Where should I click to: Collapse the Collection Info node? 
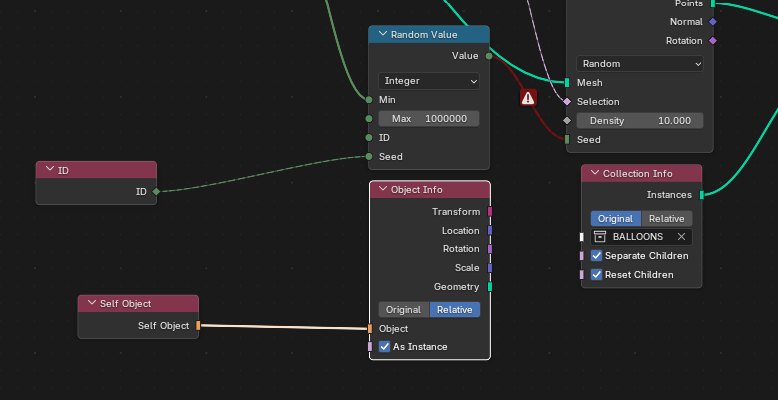tap(594, 173)
